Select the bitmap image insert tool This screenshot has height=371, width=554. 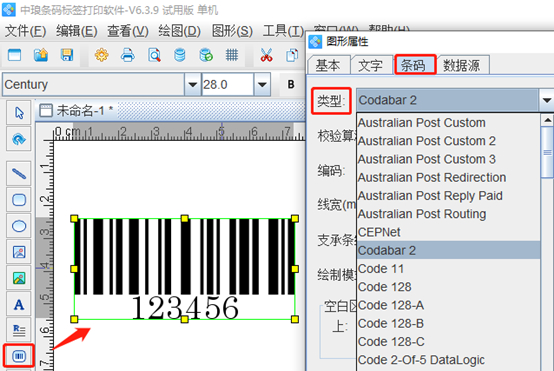pyautogui.click(x=19, y=252)
